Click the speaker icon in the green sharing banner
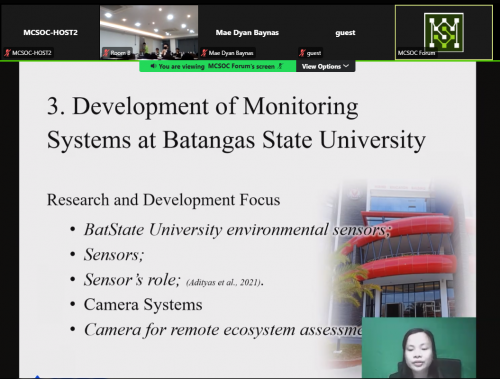Viewport: 500px width, 379px height. coord(153,66)
